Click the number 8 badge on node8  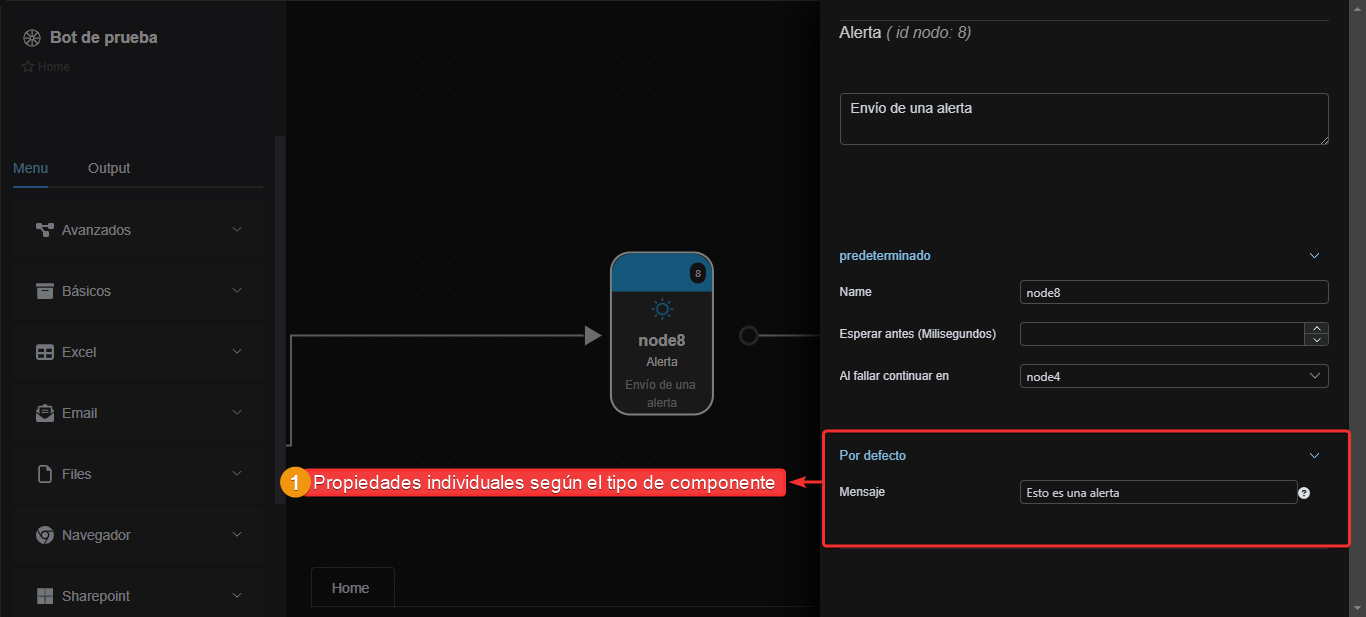click(698, 273)
